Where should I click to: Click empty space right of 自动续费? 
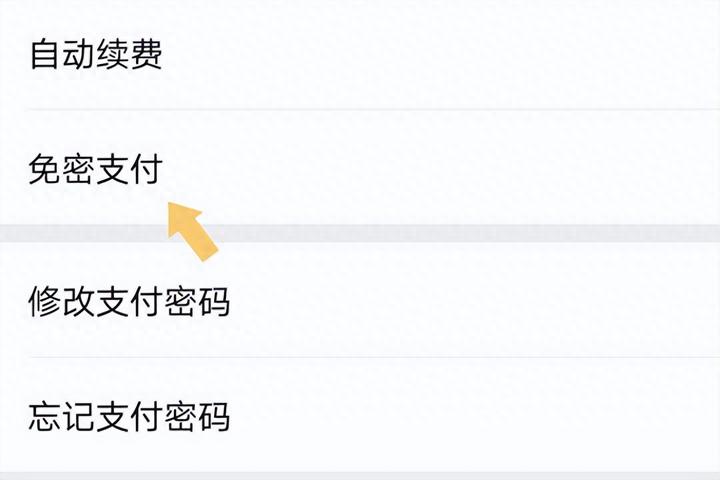[x=450, y=55]
